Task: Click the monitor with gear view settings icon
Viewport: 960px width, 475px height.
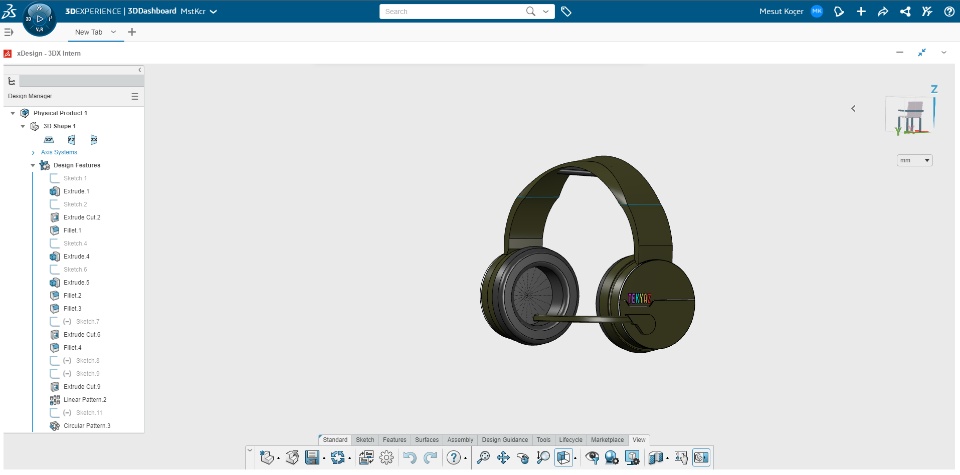Action: pos(632,457)
